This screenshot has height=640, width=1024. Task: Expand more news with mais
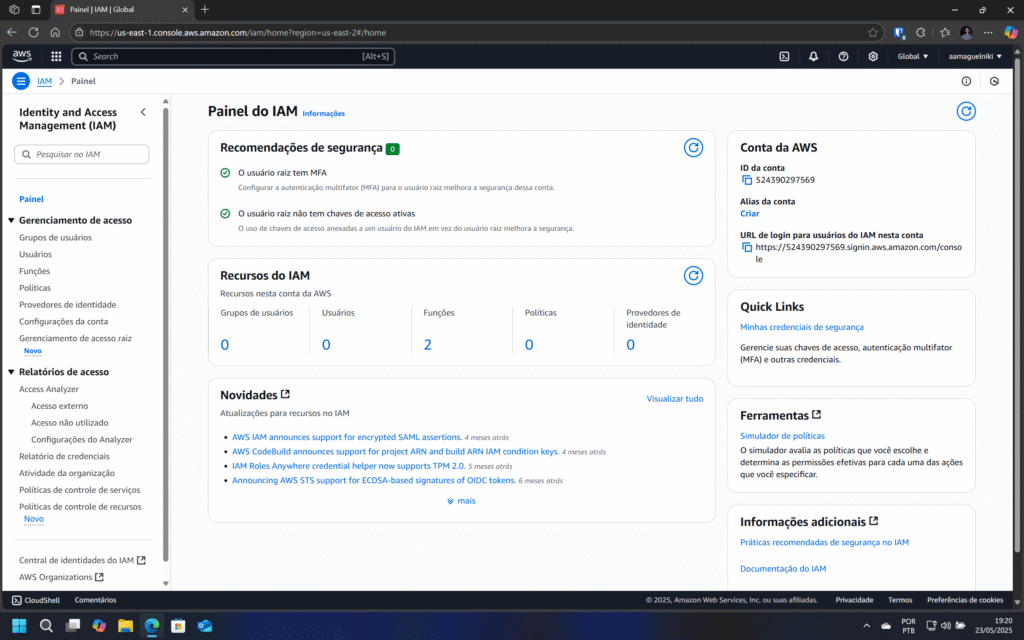(461, 501)
